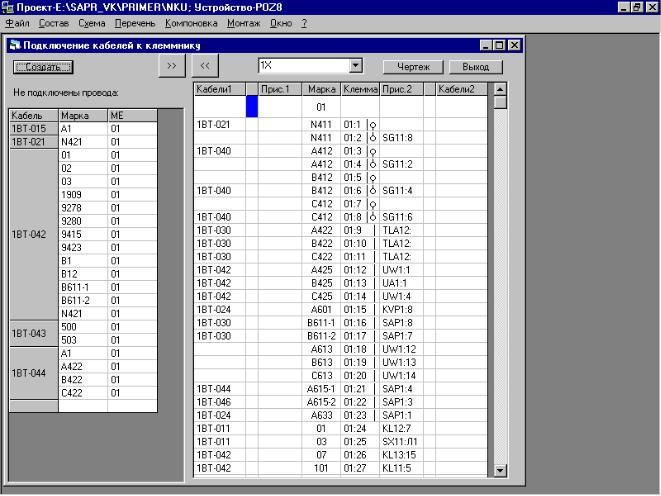Click the jumper symbol next to terminal 01:2
The width and height of the screenshot is (661, 496).
(372, 138)
